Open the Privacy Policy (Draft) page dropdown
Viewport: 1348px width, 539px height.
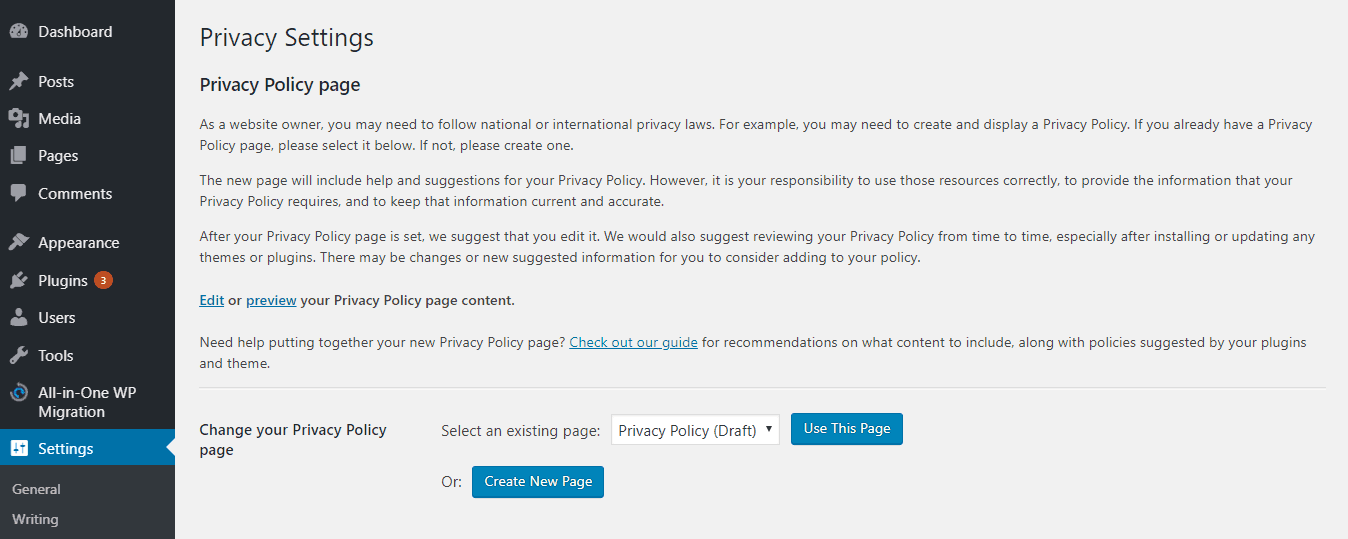pos(695,430)
